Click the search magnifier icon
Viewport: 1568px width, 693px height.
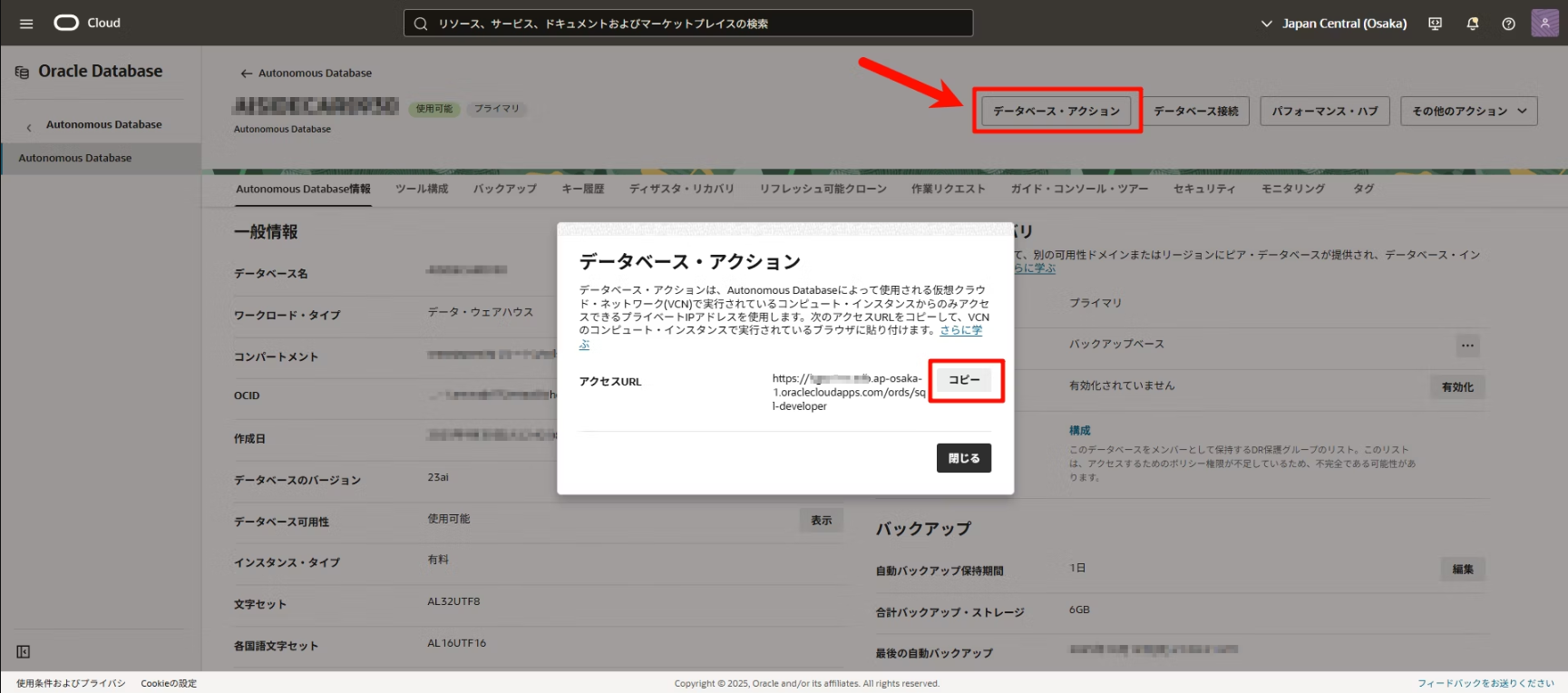pos(421,24)
